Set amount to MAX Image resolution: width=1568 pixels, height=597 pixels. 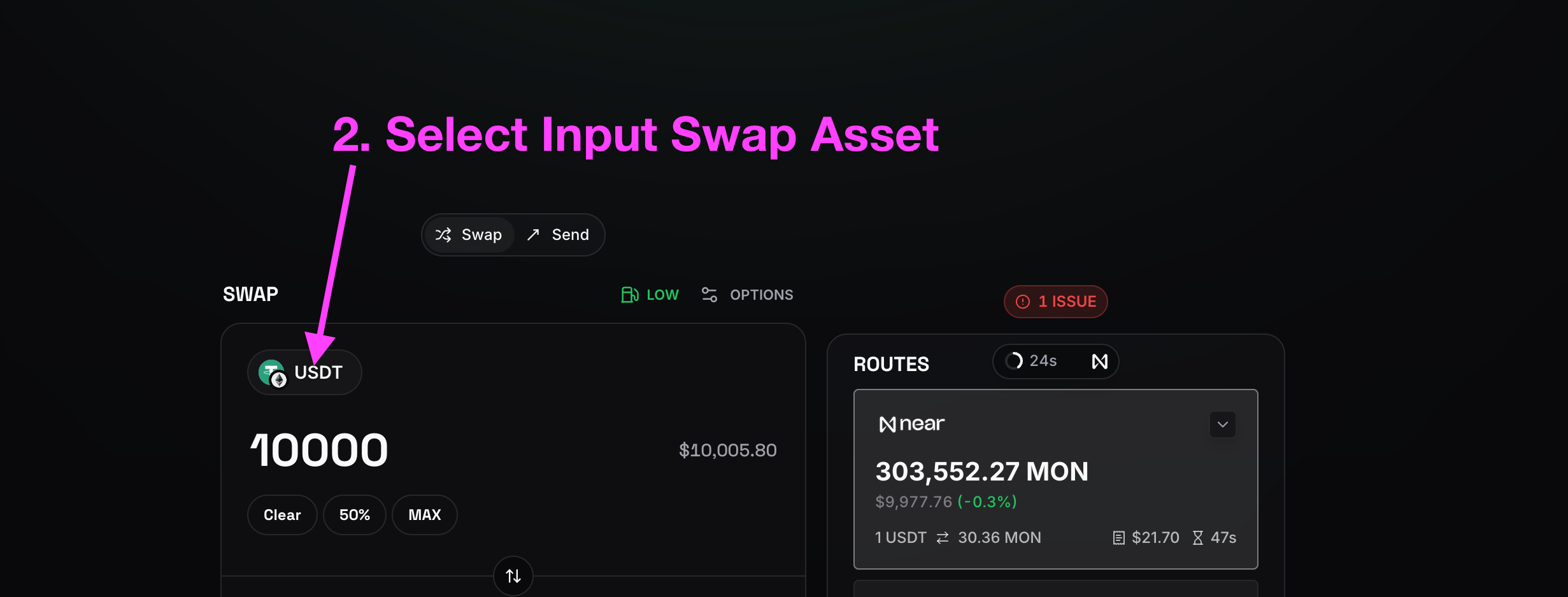(x=424, y=515)
